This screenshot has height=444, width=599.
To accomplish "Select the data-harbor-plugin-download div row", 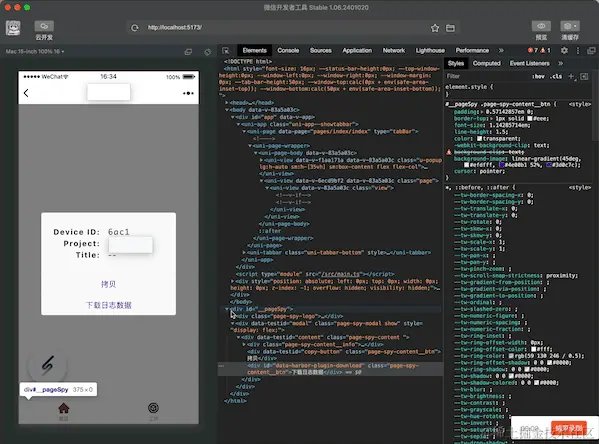I will click(331, 369).
